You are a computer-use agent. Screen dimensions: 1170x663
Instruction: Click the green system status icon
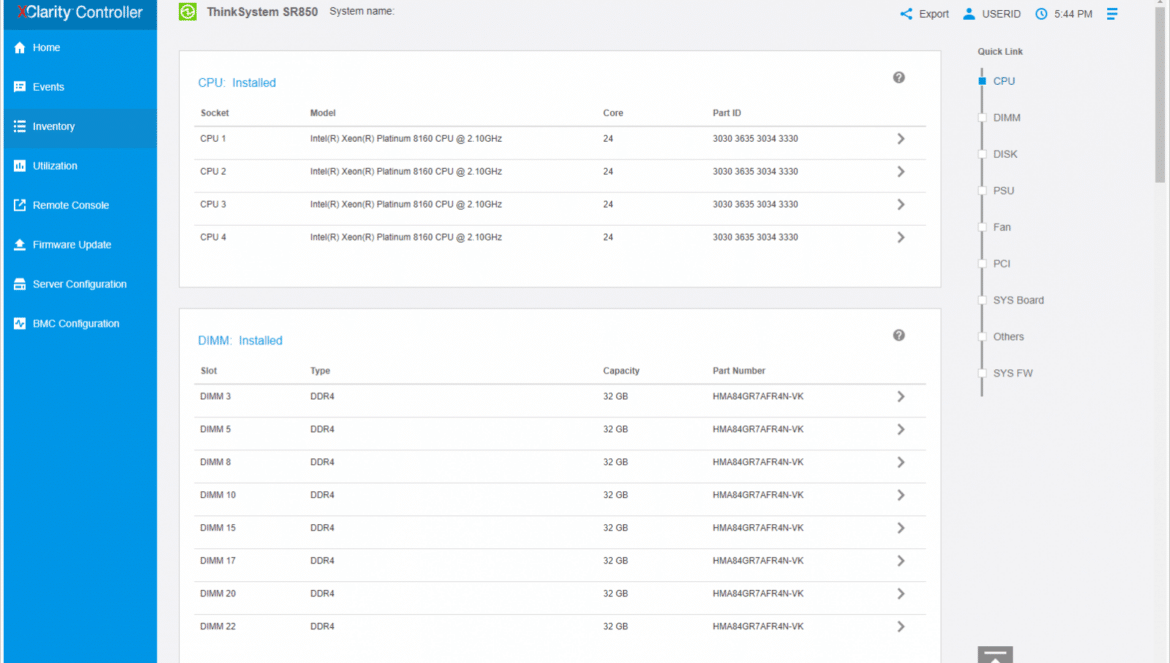click(187, 12)
